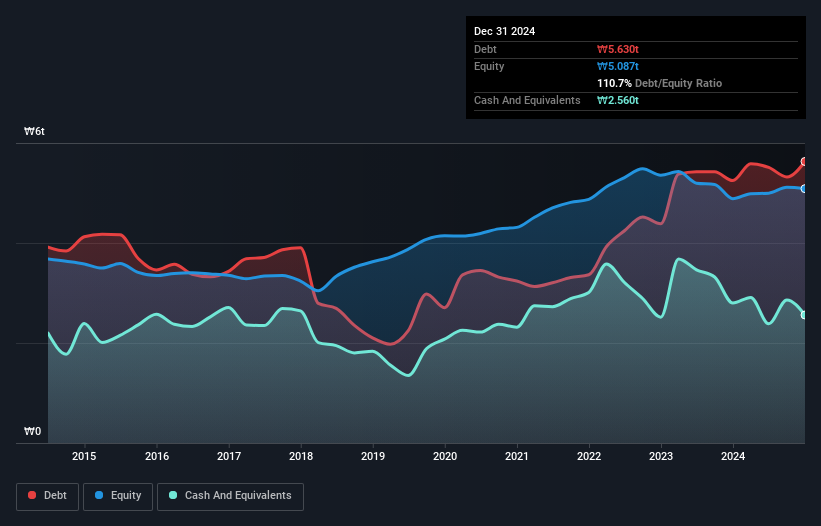Click Cash And Equivalents label in tooltip

[x=527, y=100]
